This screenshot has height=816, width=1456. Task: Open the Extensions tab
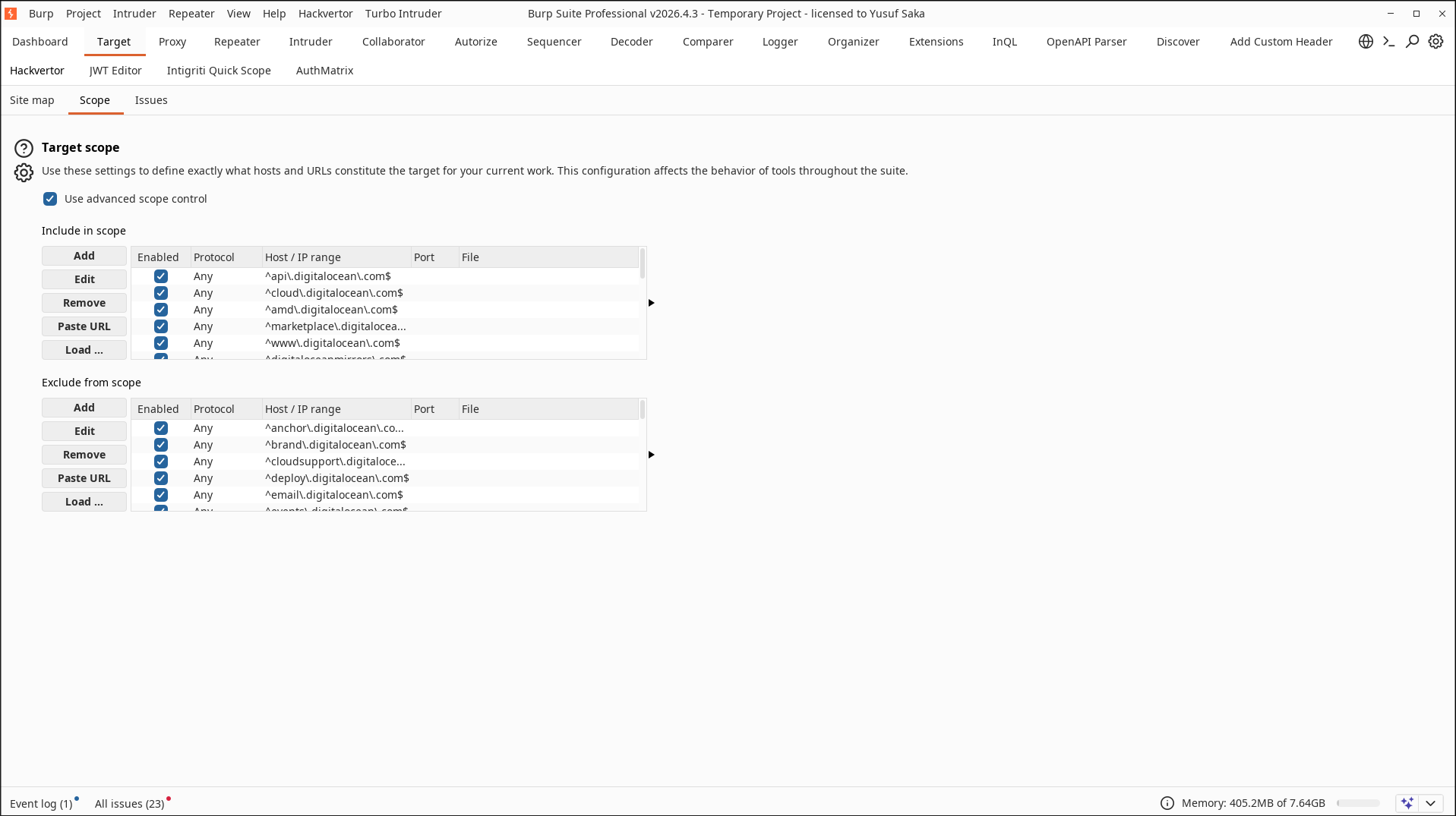936,42
